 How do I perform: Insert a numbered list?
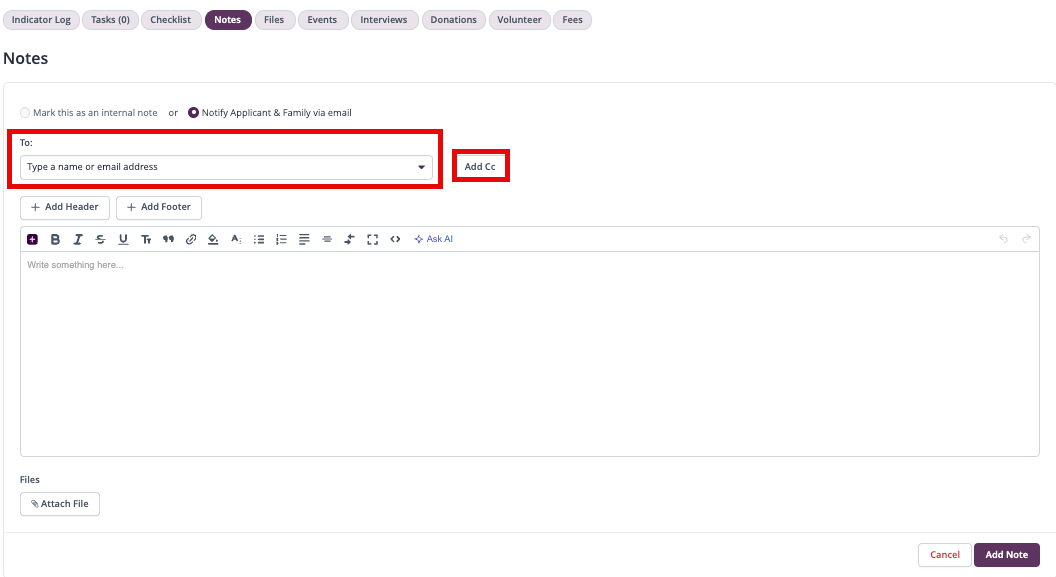(282, 239)
